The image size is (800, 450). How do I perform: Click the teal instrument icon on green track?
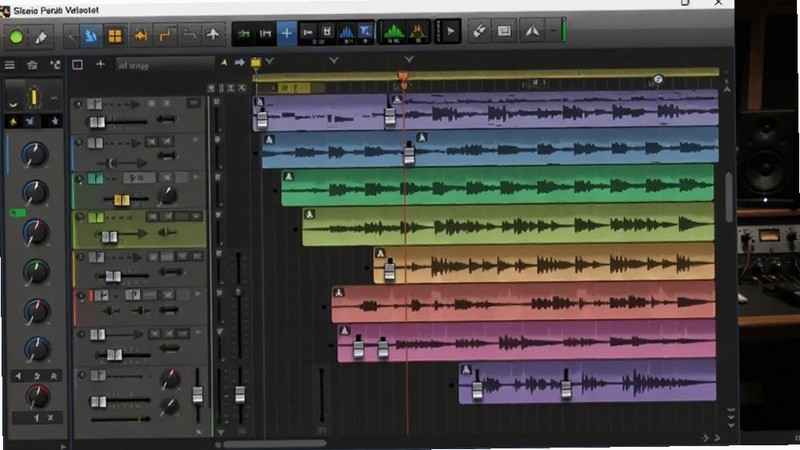[95, 178]
